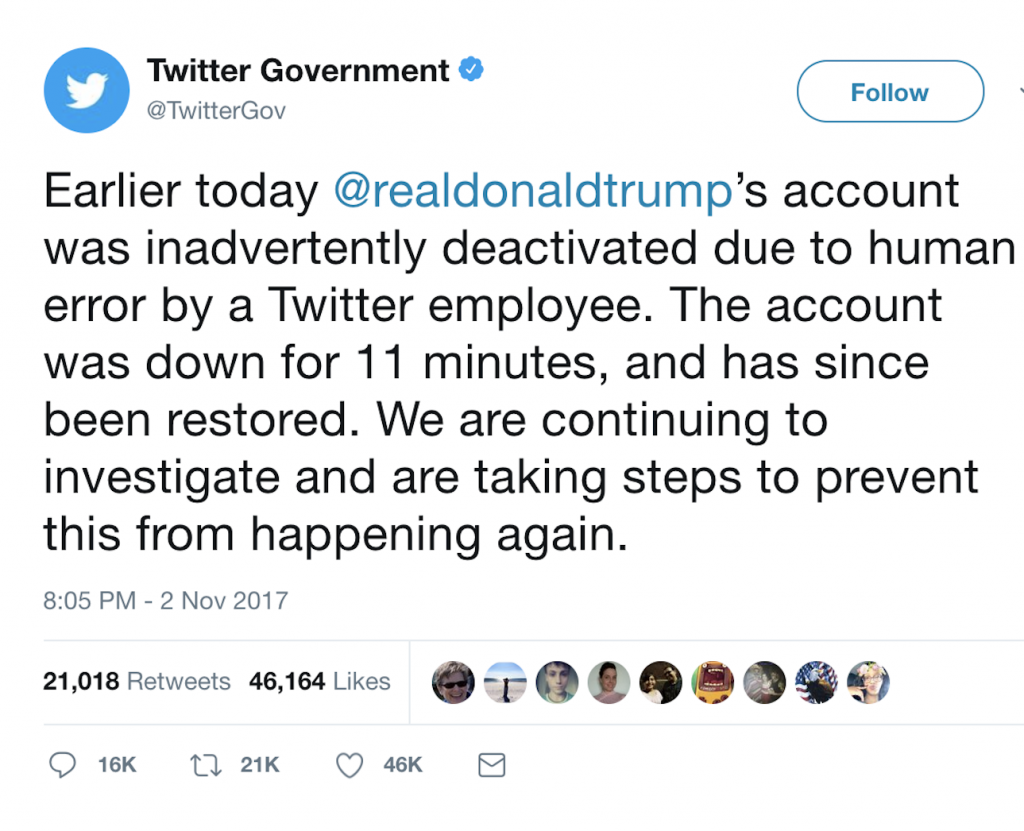This screenshot has height=831, width=1024.
Task: Toggle following via the Follow button
Action: (889, 91)
